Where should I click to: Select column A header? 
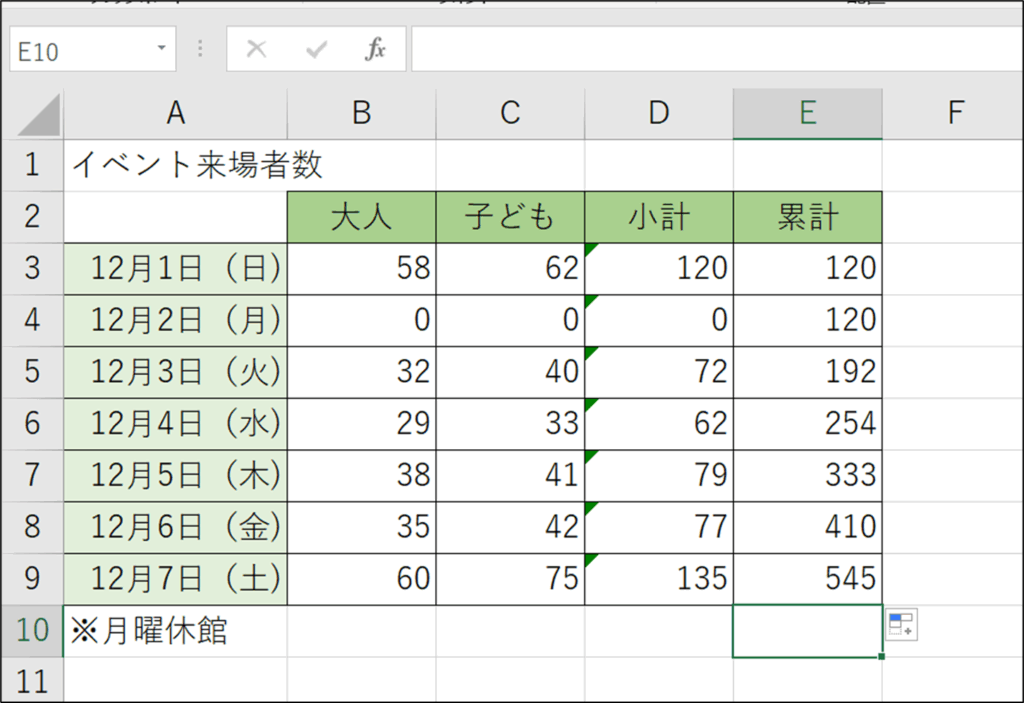176,114
